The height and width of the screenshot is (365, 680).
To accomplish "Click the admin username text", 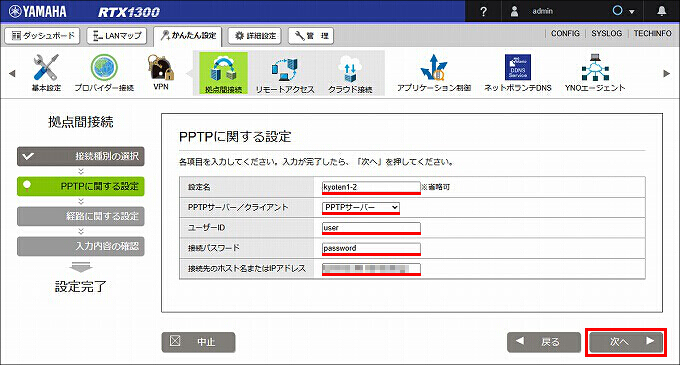I will tap(543, 11).
